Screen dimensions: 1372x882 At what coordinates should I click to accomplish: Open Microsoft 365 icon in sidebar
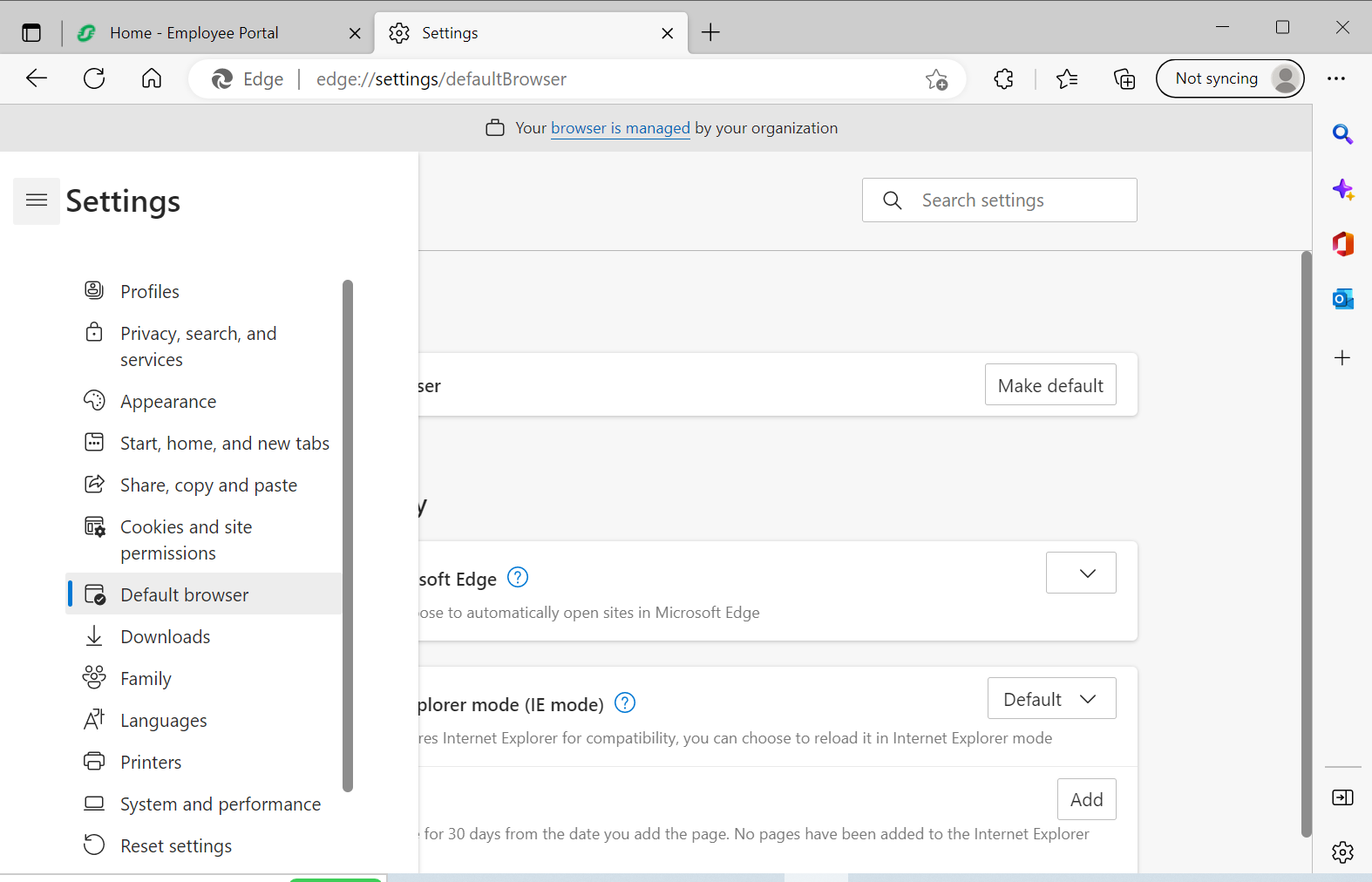(1342, 244)
